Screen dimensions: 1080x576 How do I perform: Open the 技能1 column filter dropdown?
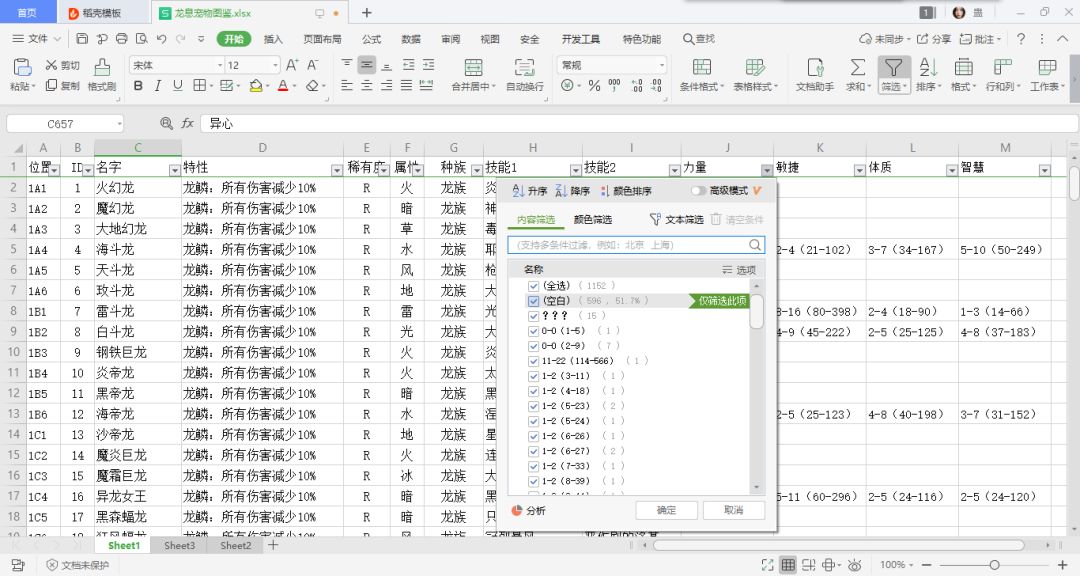575,169
